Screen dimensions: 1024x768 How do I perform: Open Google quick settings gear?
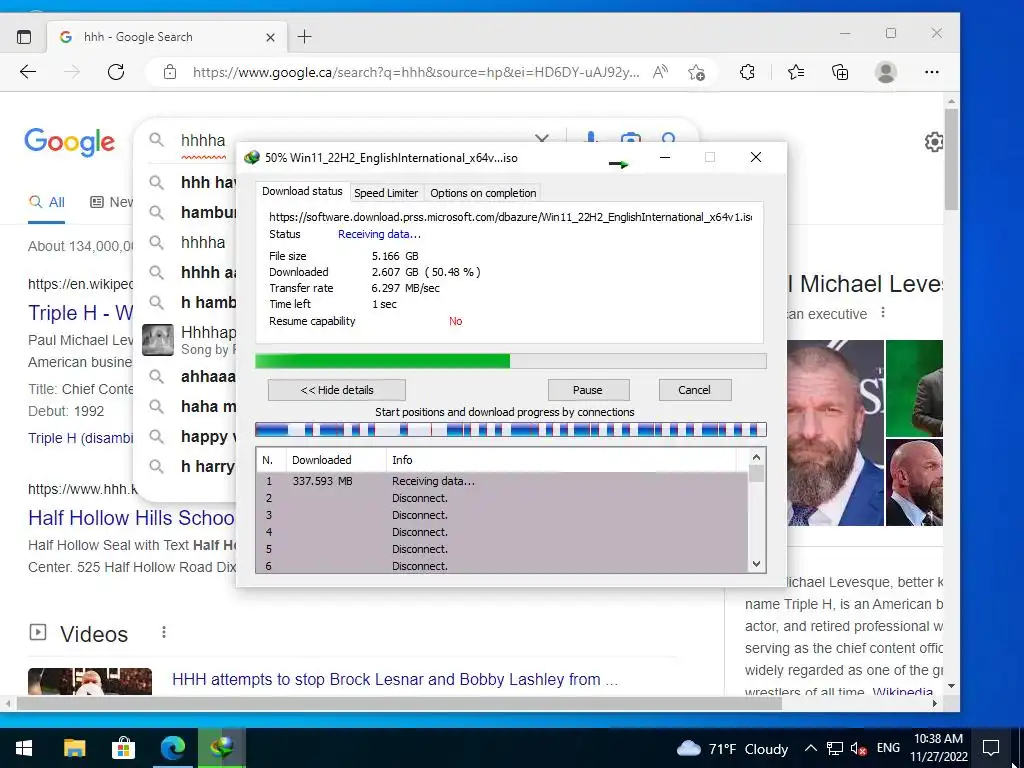[934, 142]
